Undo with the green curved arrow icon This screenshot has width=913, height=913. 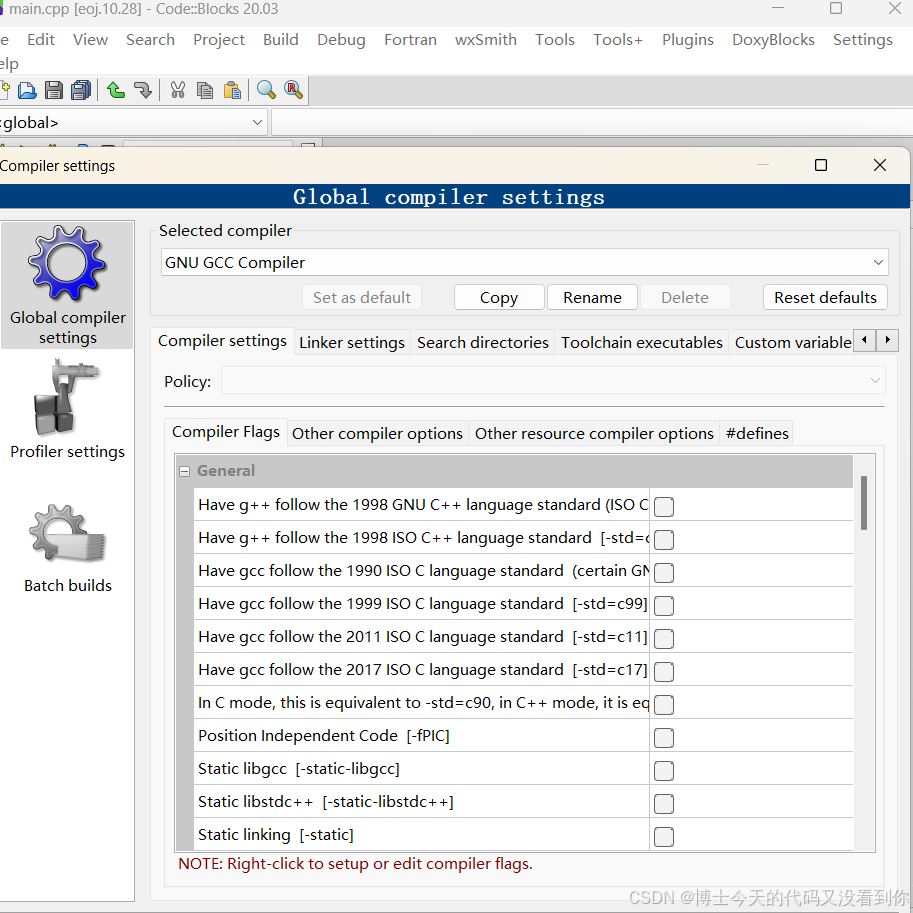116,90
